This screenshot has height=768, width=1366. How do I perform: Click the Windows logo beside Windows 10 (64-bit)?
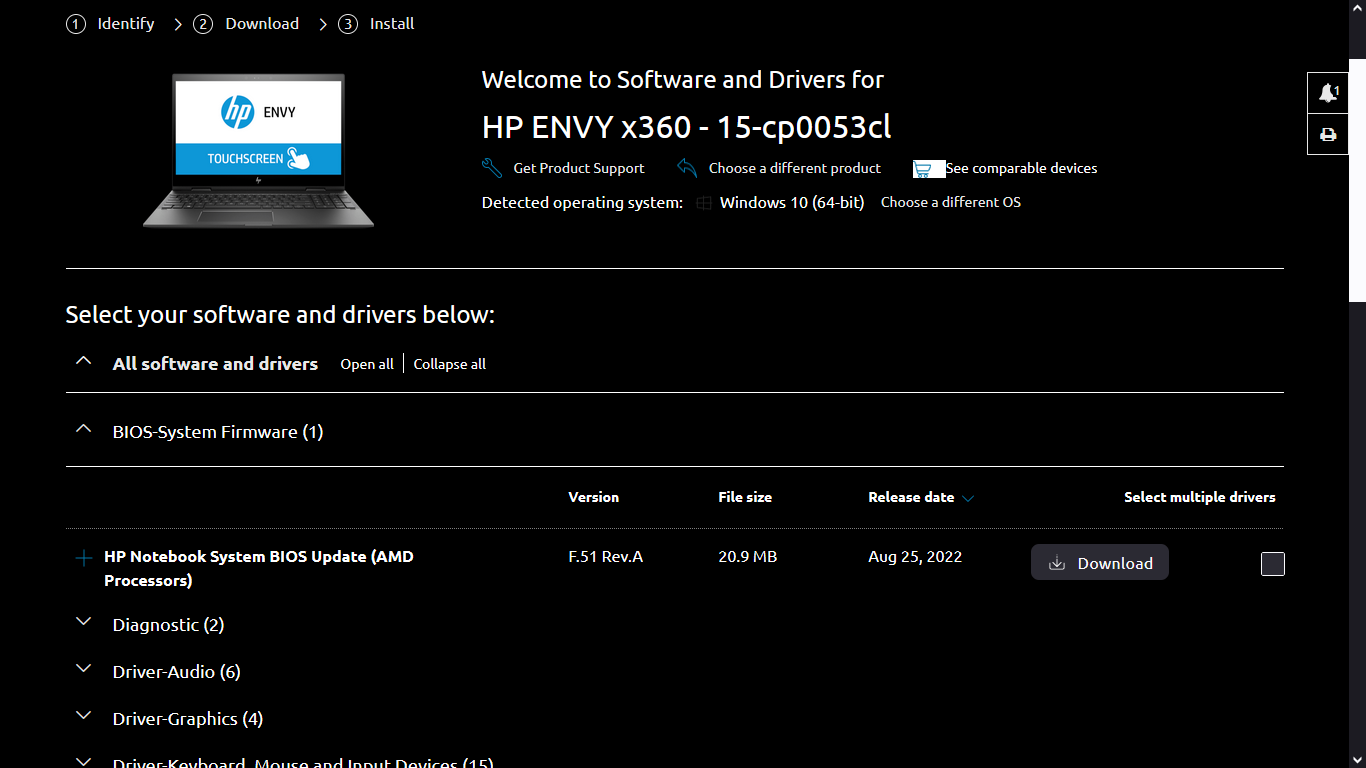pyautogui.click(x=704, y=202)
